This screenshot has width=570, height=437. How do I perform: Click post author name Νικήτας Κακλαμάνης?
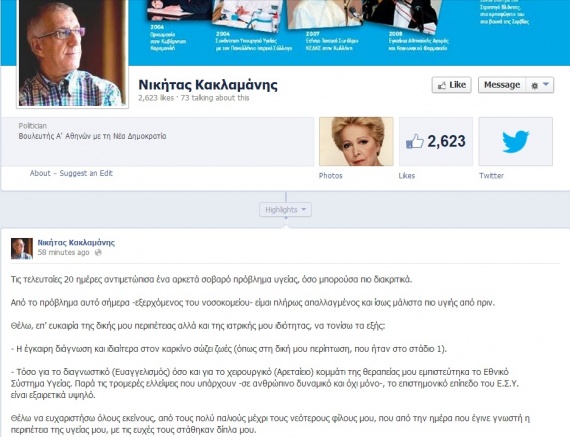76,242
